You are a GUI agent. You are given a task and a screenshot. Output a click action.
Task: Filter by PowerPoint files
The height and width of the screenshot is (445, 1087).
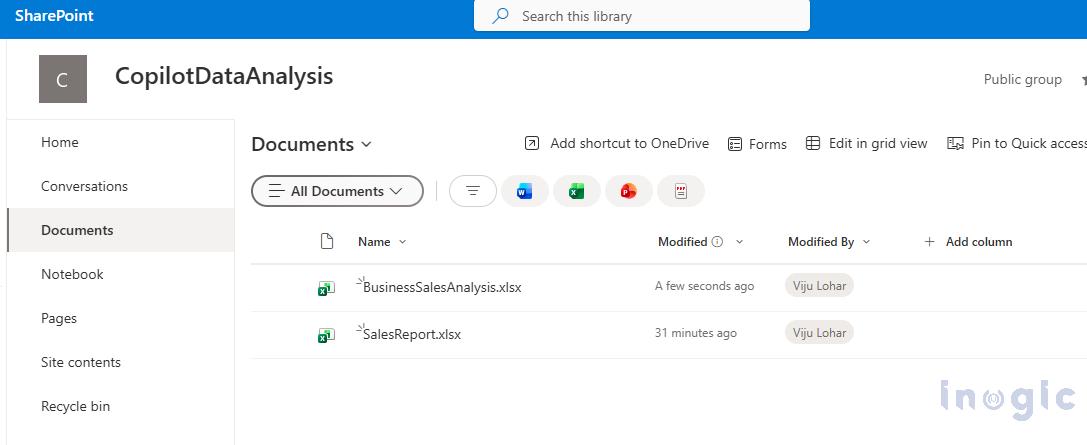click(x=629, y=191)
